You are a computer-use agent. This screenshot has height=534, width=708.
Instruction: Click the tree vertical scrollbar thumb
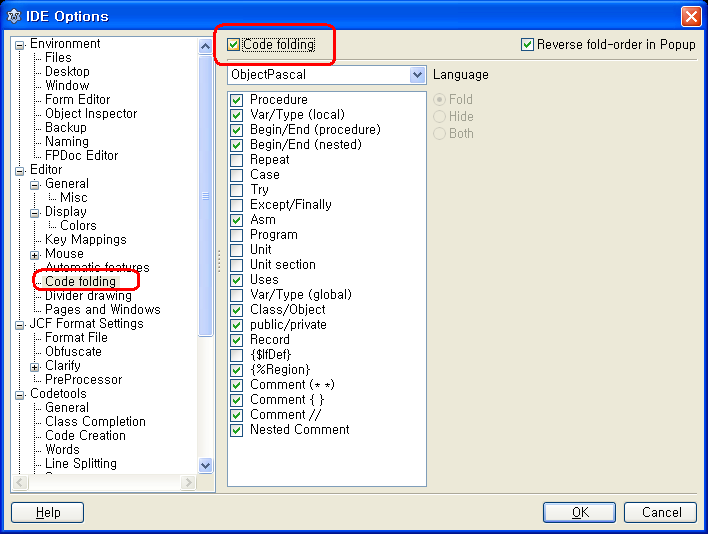(205, 196)
